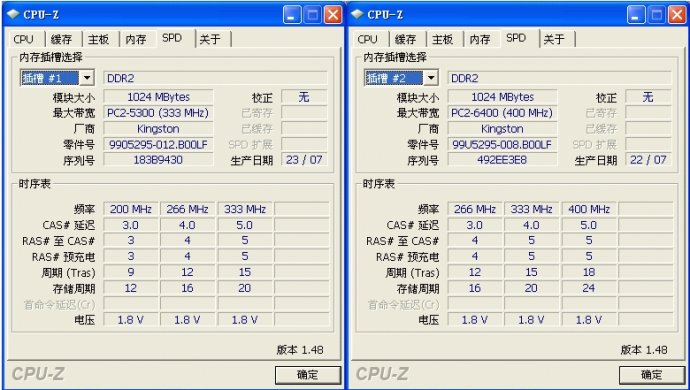Open the 主板 tab in right CPU-Z window
This screenshot has height=390, width=690.
pyautogui.click(x=443, y=39)
